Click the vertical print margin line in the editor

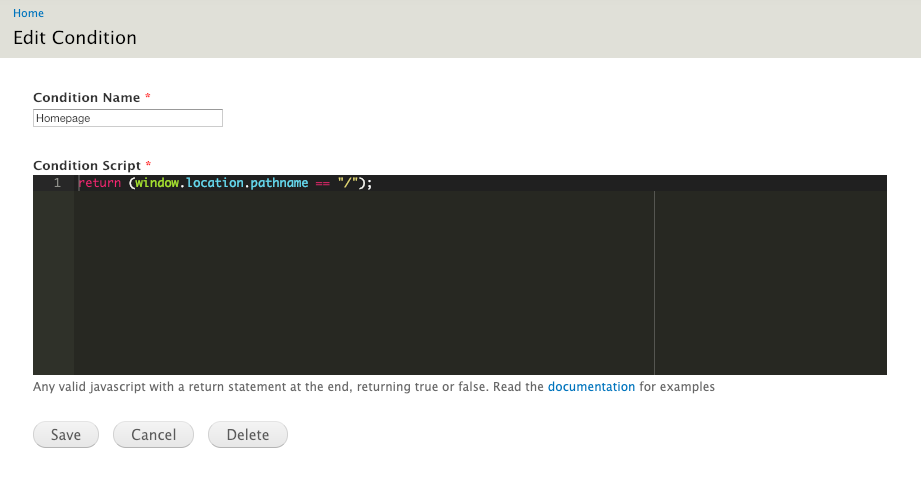tap(654, 282)
